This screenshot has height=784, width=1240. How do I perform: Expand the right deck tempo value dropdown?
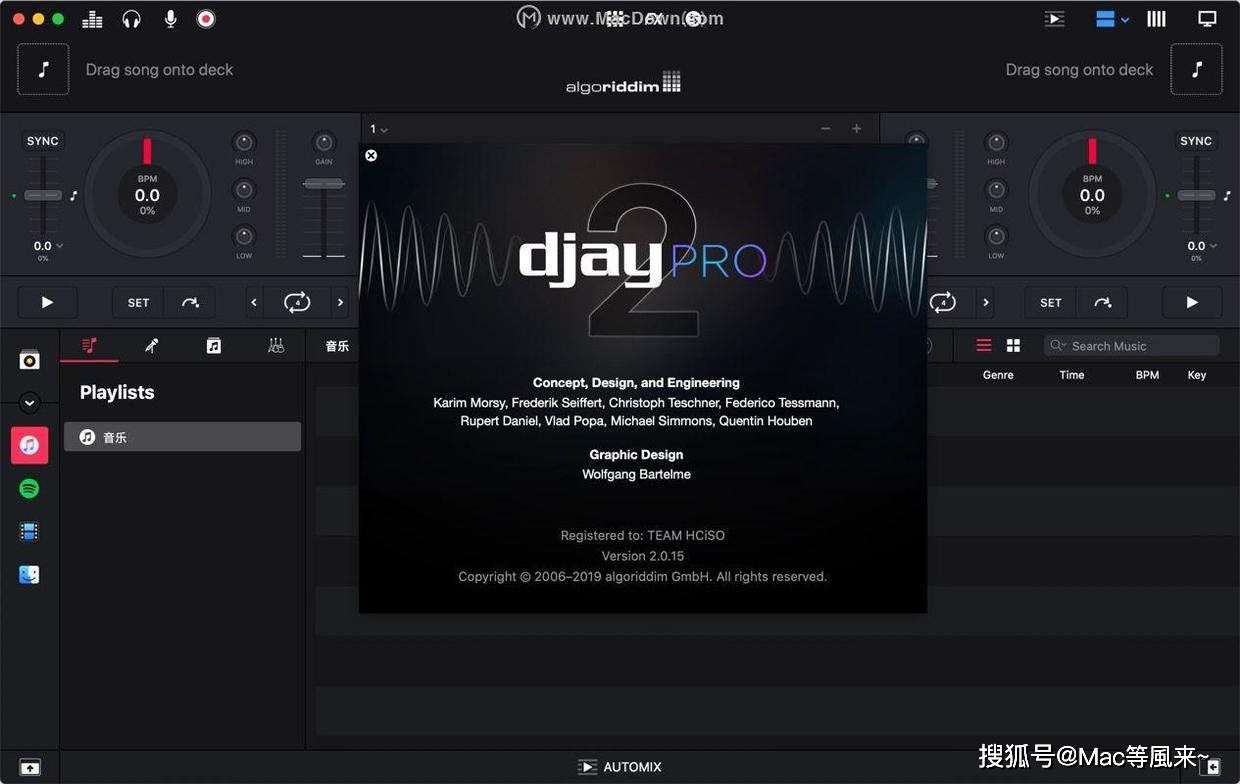pyautogui.click(x=1203, y=246)
